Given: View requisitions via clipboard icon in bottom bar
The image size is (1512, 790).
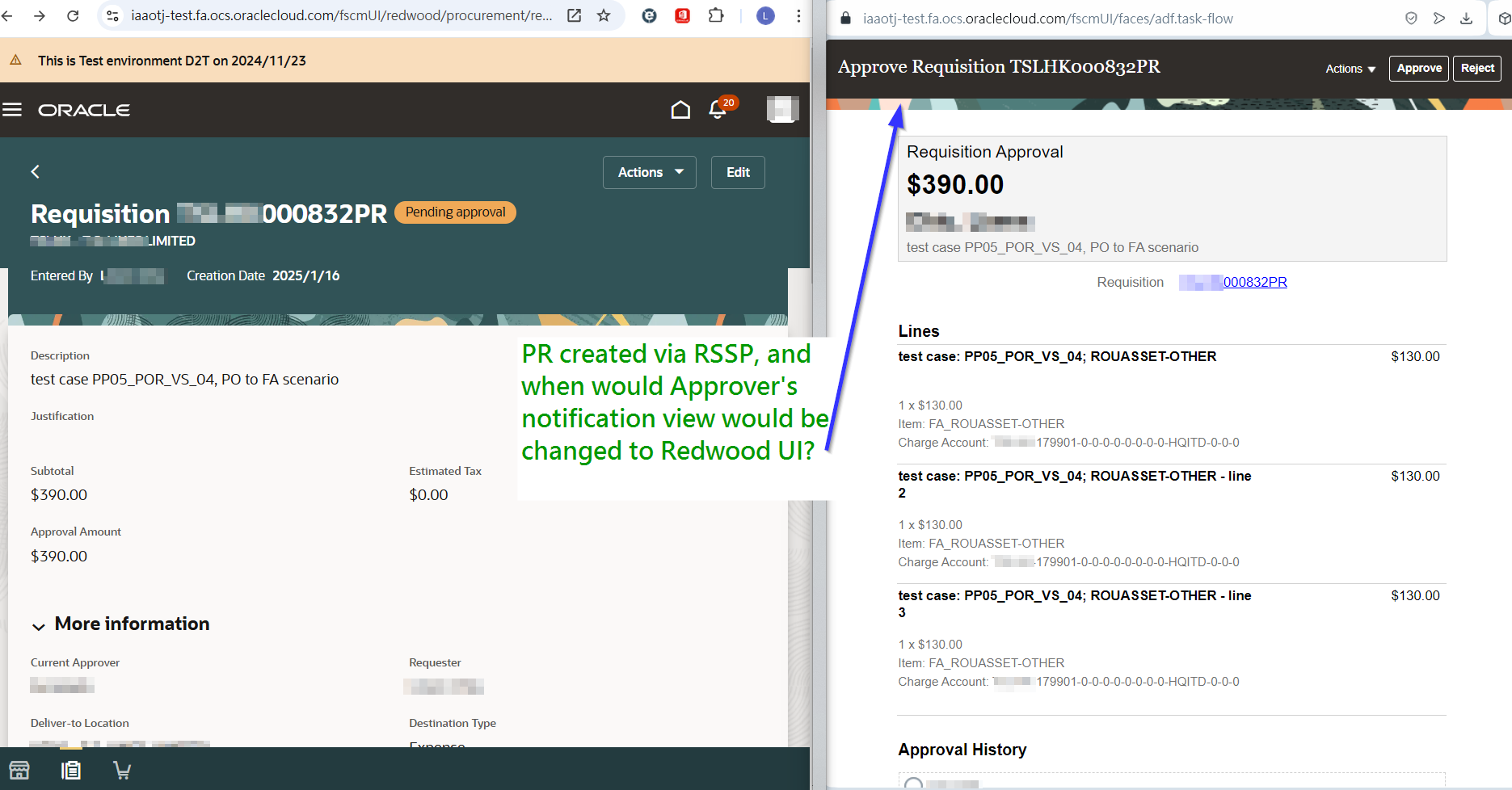Looking at the screenshot, I should click(x=71, y=769).
